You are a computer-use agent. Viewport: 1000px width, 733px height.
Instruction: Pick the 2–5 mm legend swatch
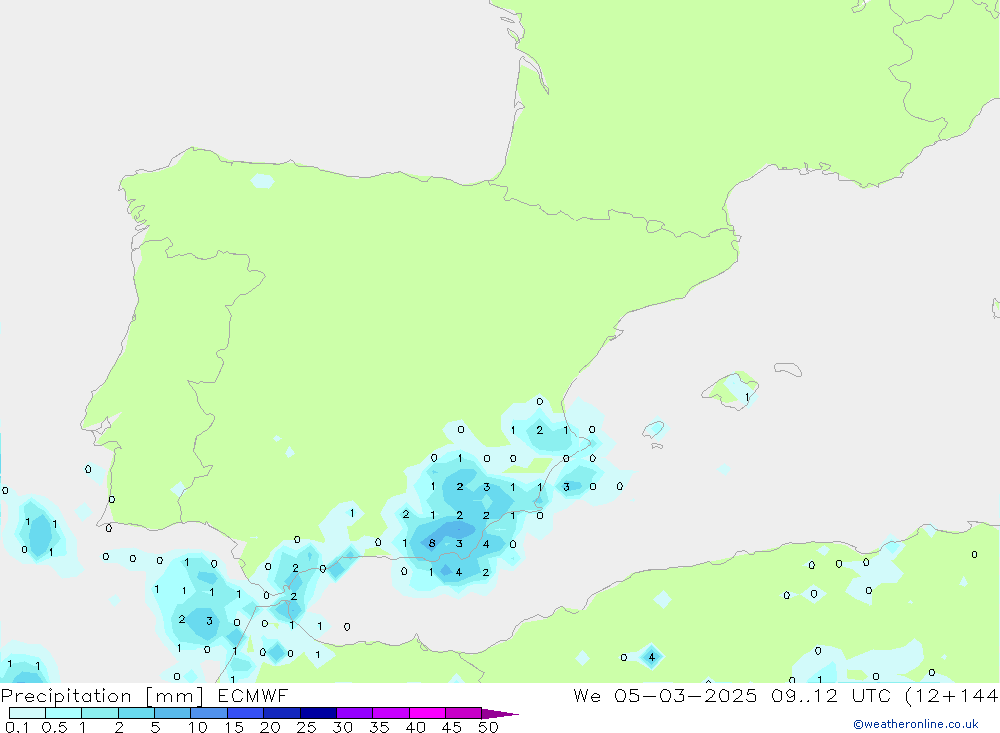(x=136, y=713)
